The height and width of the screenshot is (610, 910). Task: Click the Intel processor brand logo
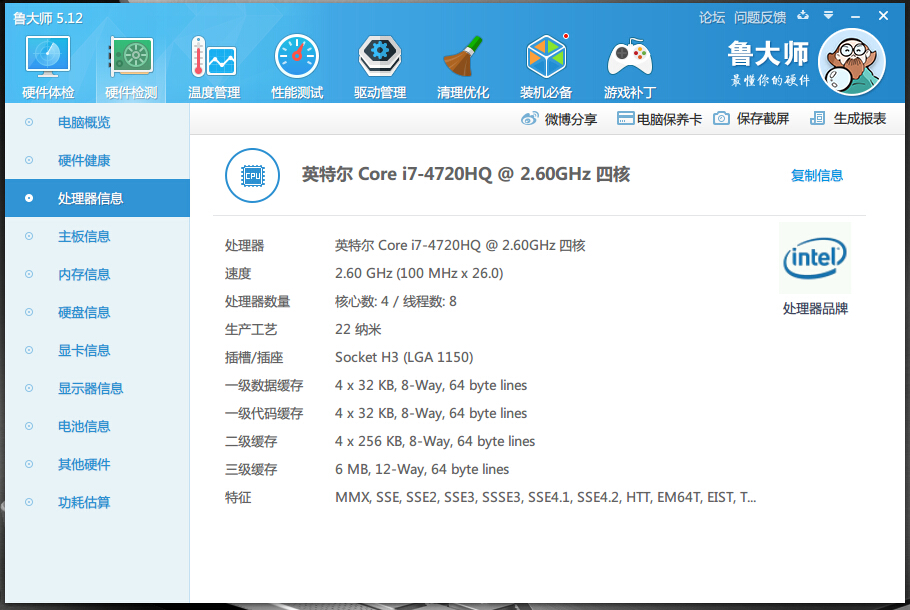coord(815,258)
